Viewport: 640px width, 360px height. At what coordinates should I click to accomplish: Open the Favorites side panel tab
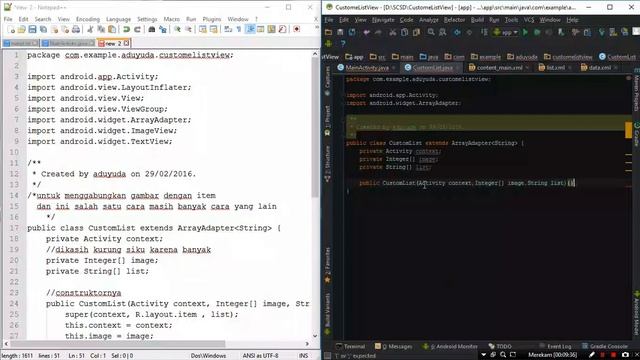coord(327,265)
